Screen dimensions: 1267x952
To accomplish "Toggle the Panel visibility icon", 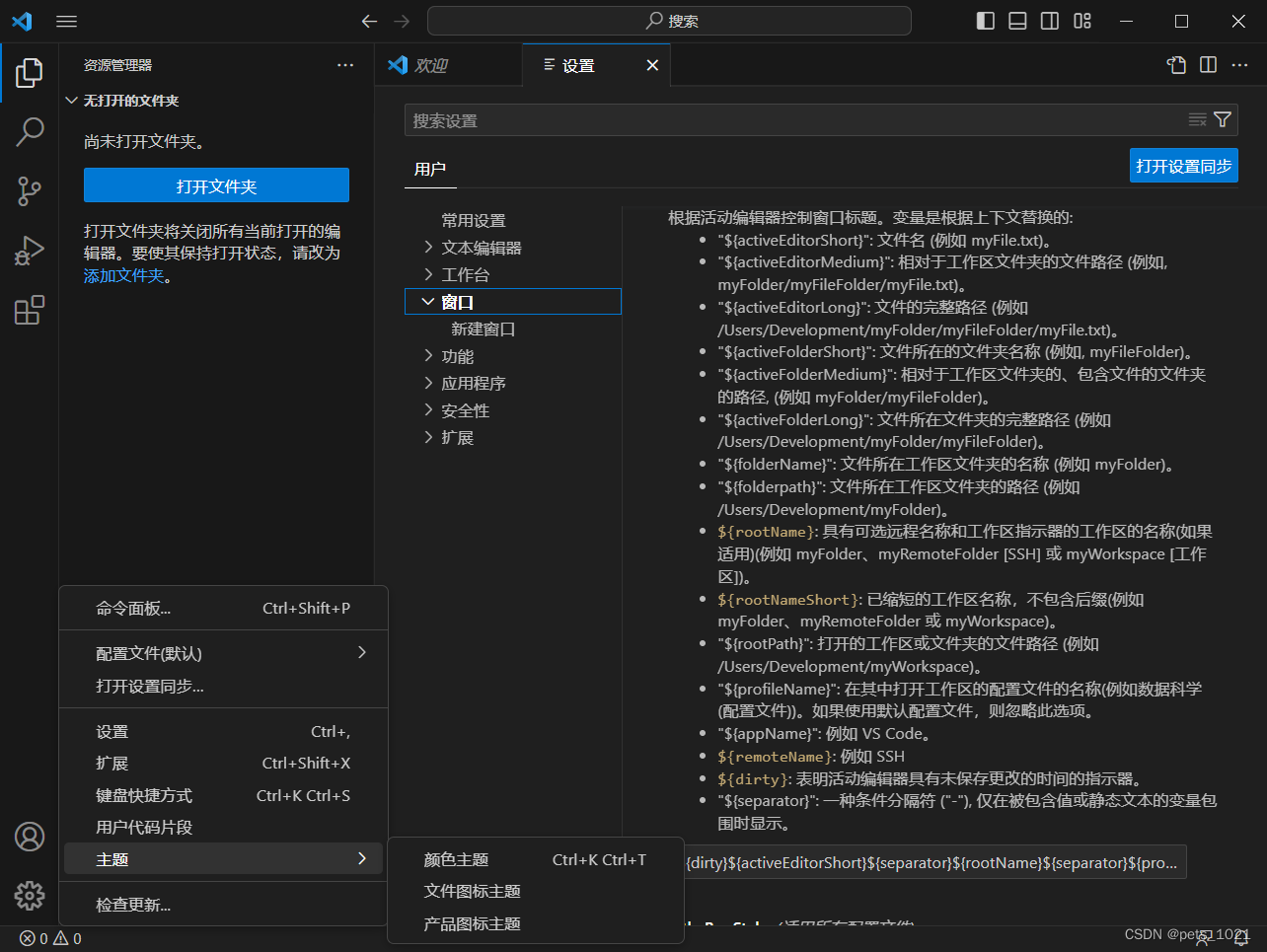I will (1016, 20).
